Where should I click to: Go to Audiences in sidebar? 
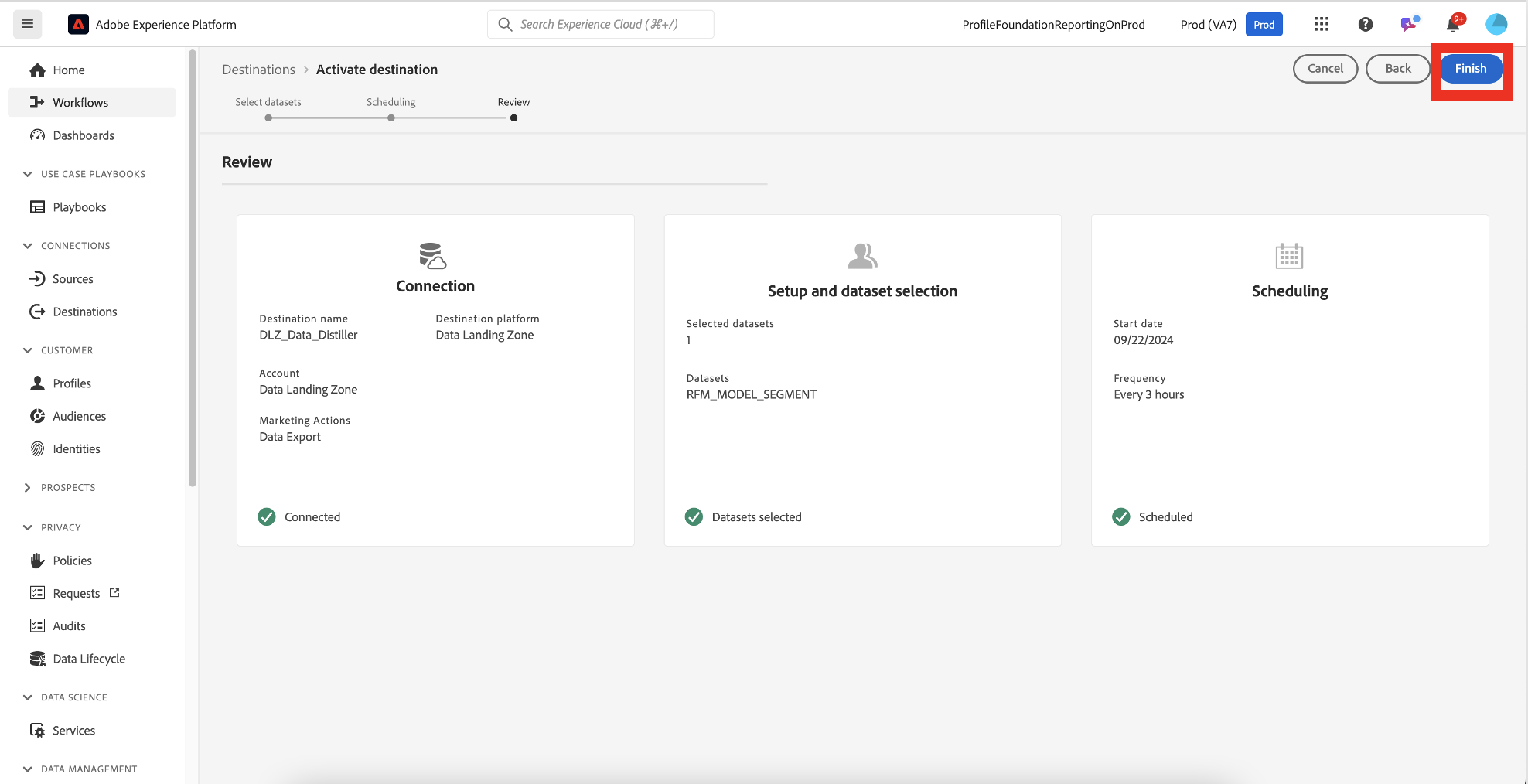(x=79, y=416)
